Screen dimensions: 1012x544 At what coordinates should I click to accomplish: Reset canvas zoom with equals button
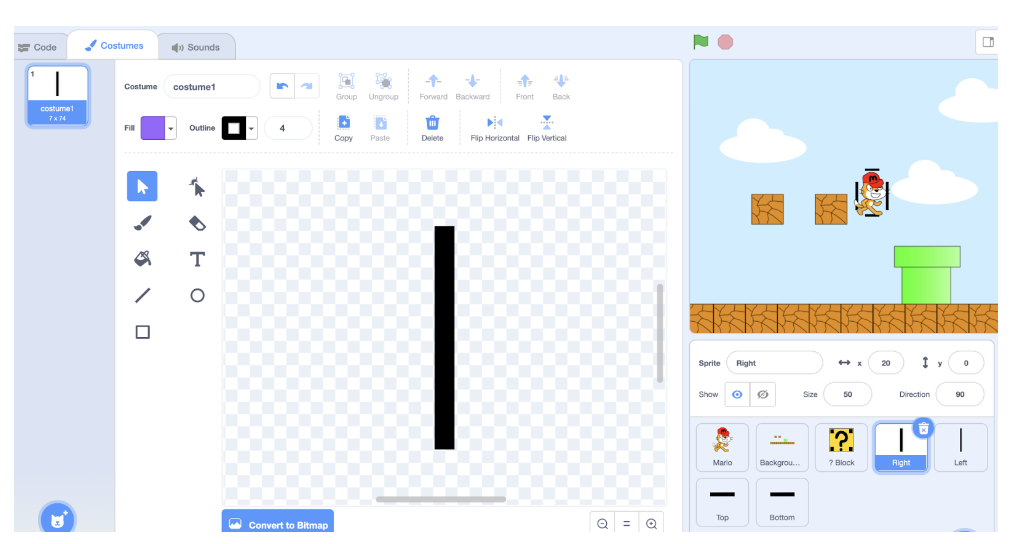point(626,523)
